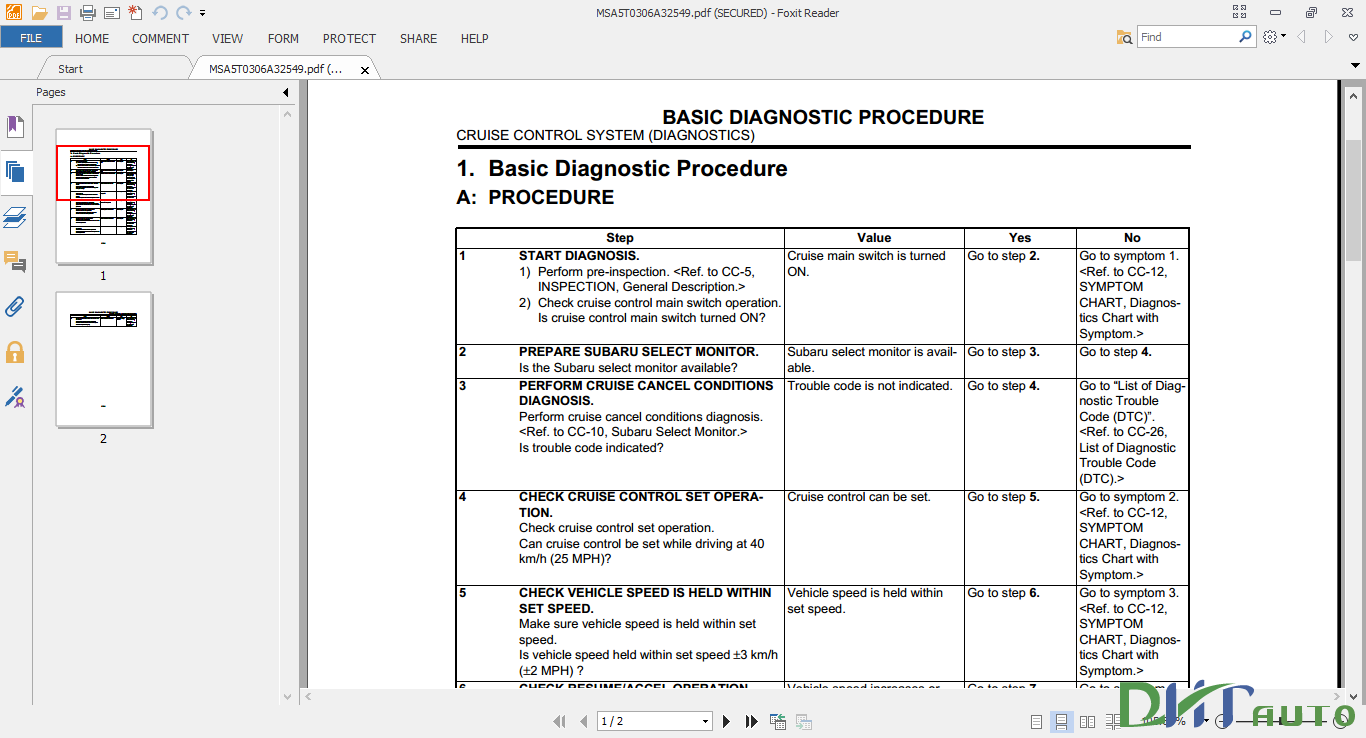The height and width of the screenshot is (738, 1366).
Task: Open a file with the folder icon
Action: 39,13
